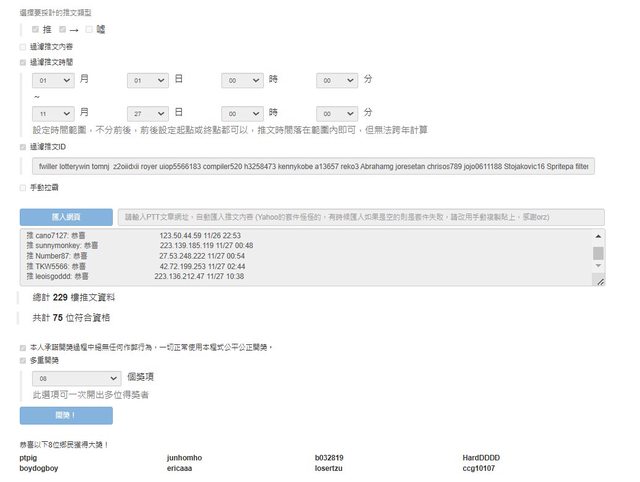This screenshot has height=482, width=640.
Task: Click the PTT article URL input field
Action: [360, 216]
